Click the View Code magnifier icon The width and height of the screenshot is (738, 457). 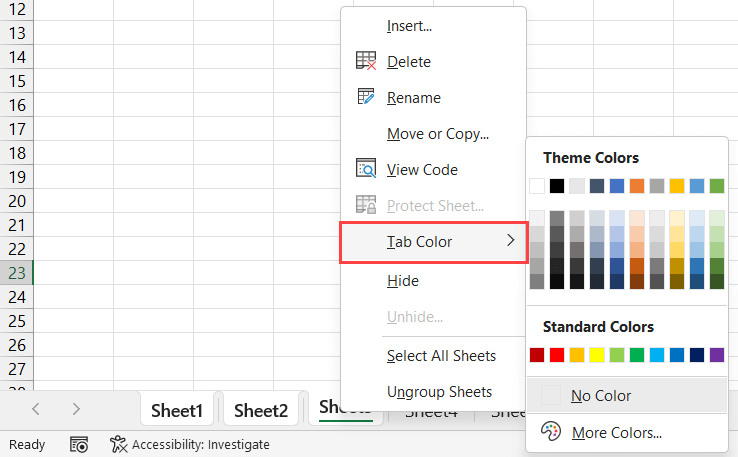click(x=365, y=170)
